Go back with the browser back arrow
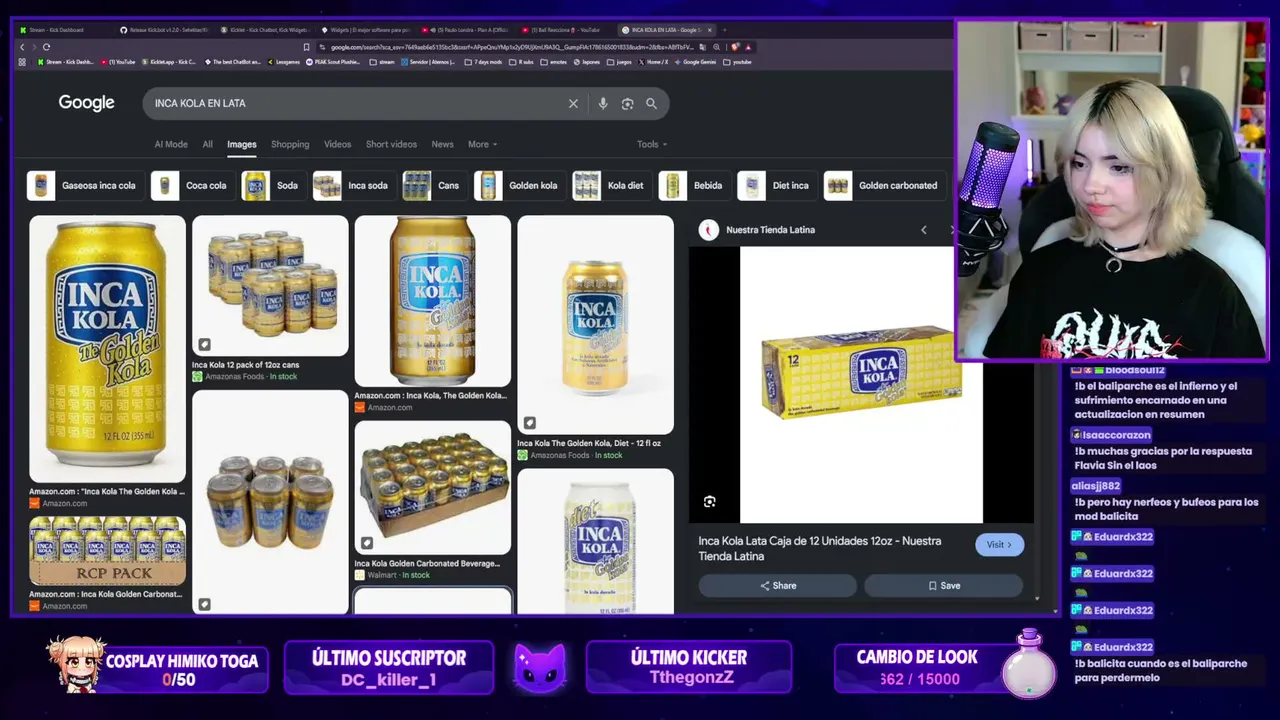Screen dimensions: 1280x720 click(22, 47)
